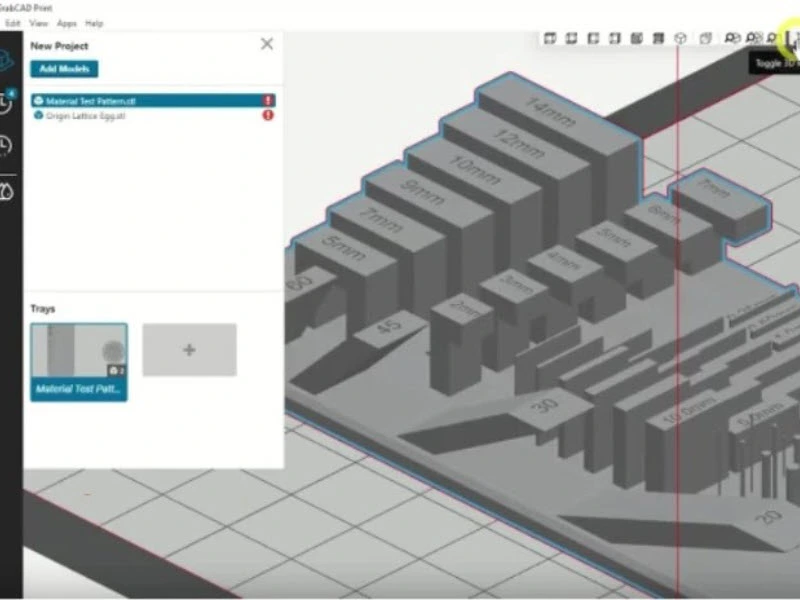Open the Help menu
Viewport: 800px width, 600px height.
93,22
